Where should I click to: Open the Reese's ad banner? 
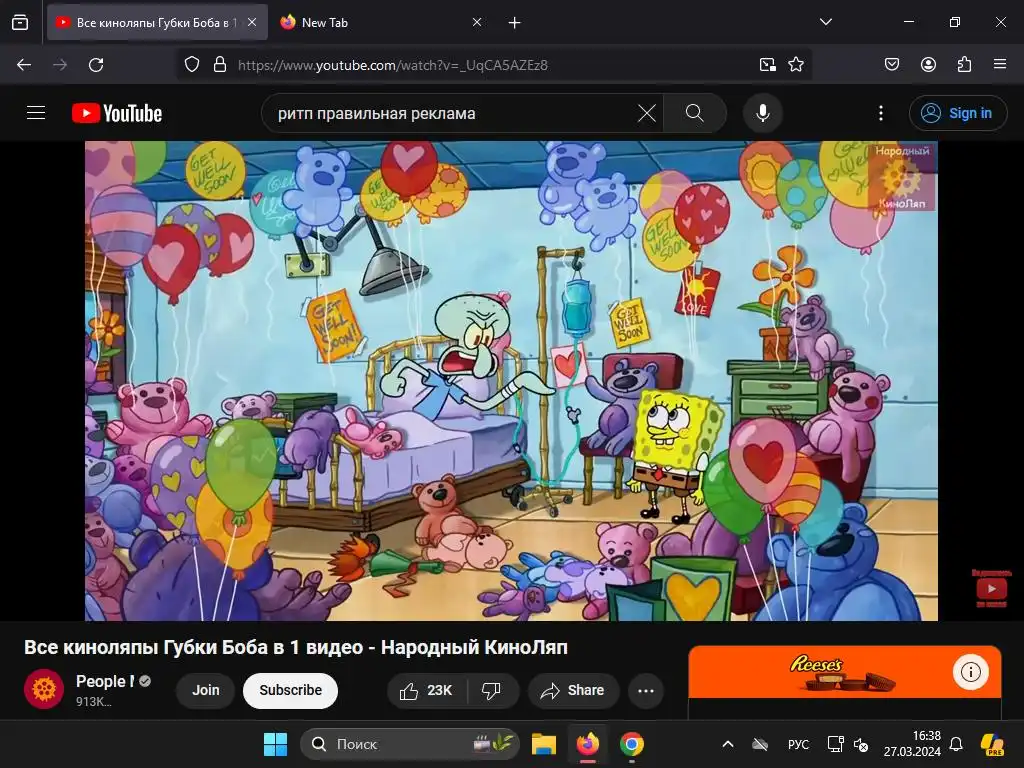click(x=845, y=673)
